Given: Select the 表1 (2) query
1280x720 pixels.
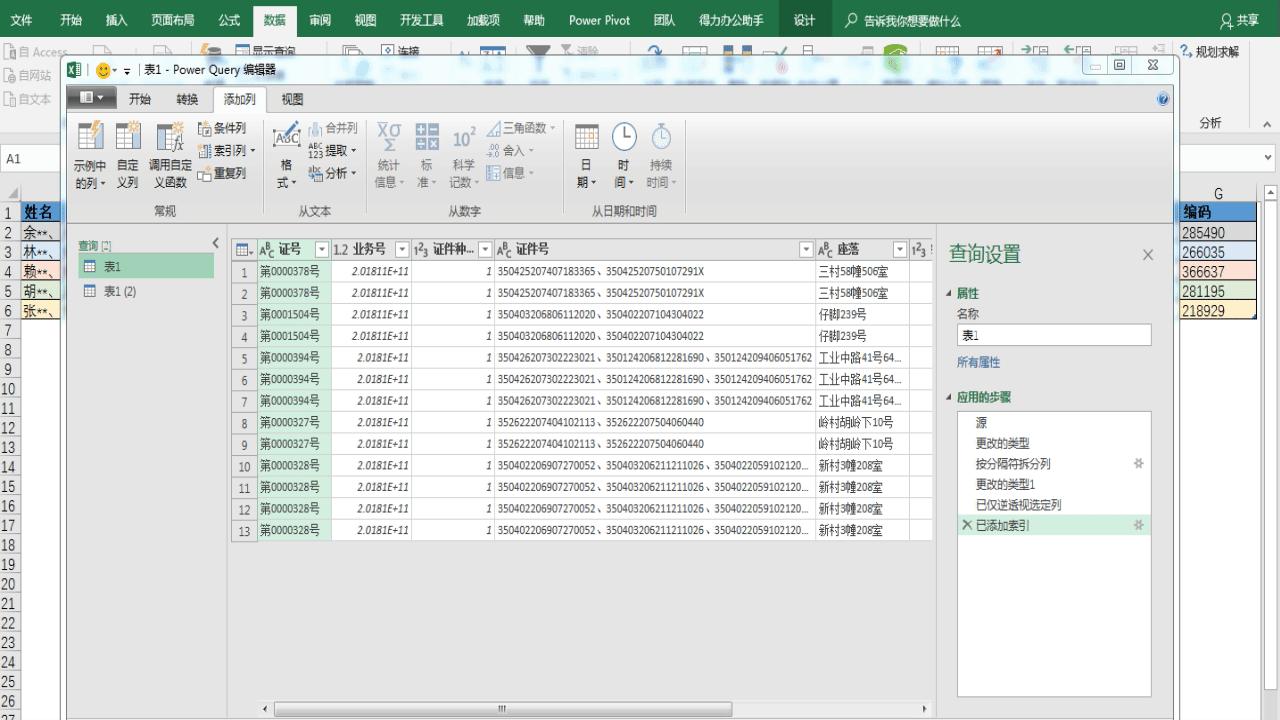Looking at the screenshot, I should click(x=120, y=291).
